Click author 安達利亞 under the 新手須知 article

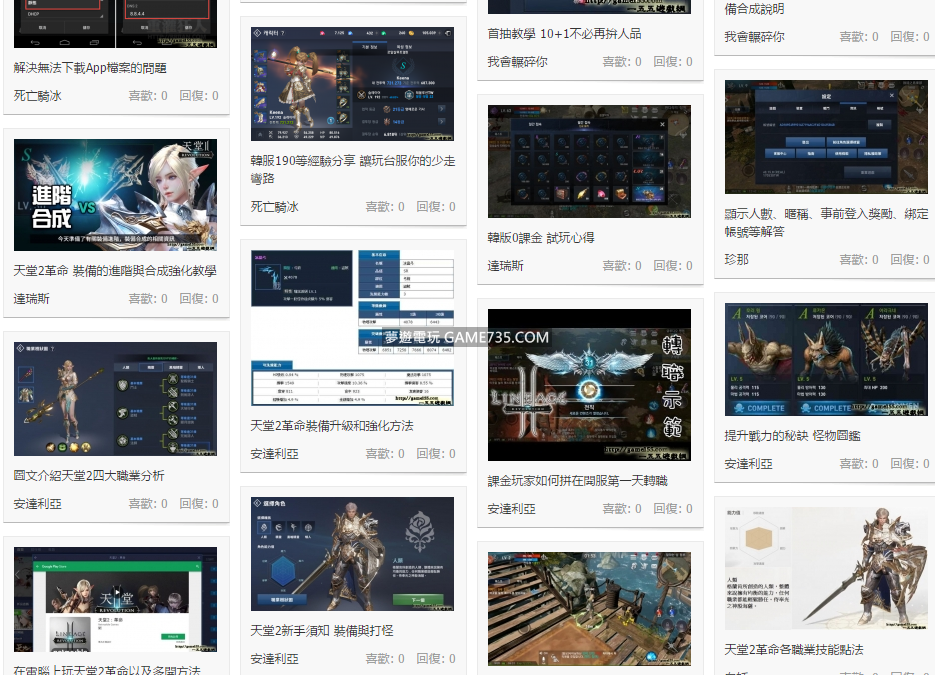[x=274, y=658]
